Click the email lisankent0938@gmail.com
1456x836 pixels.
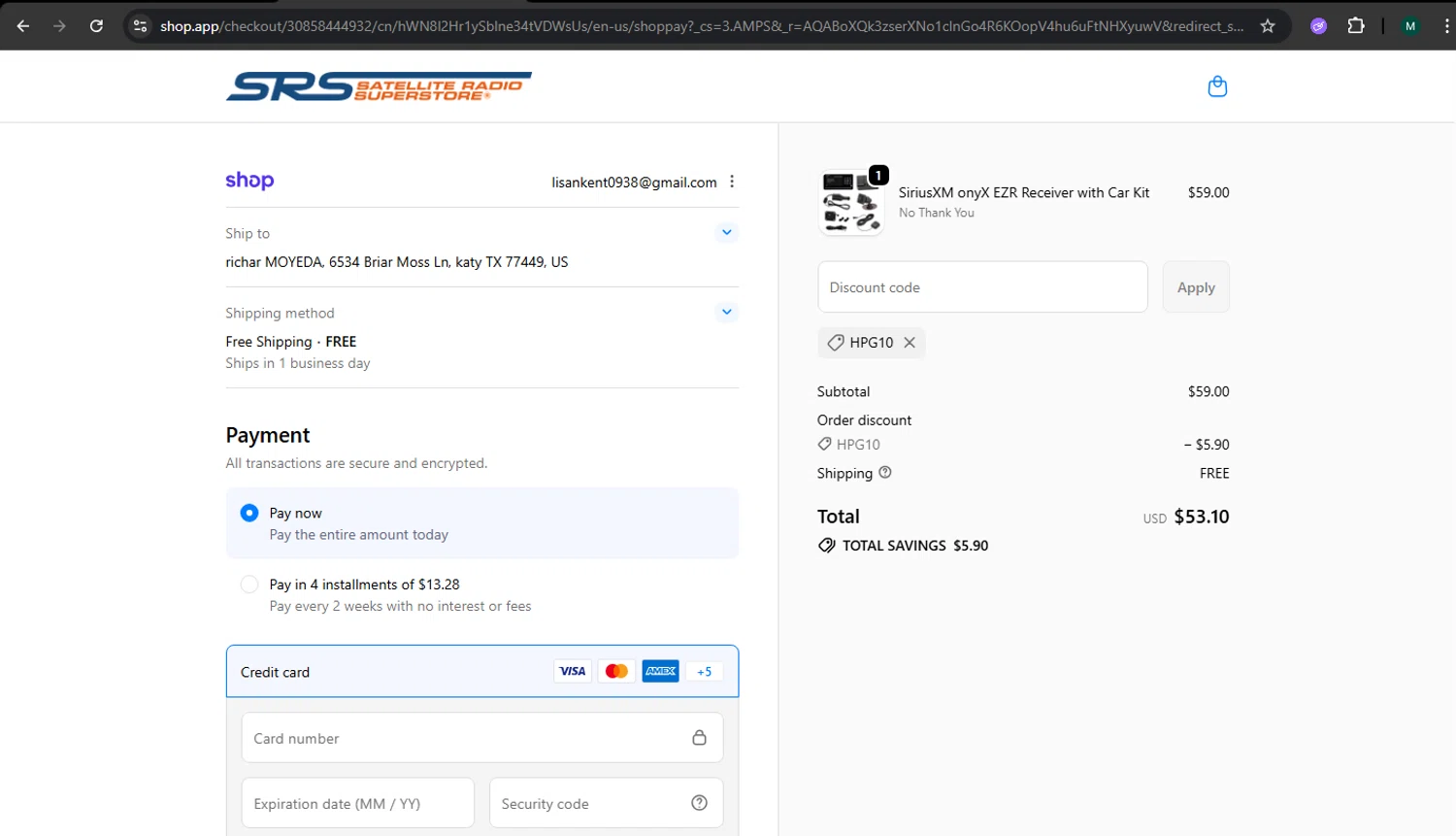tap(634, 183)
